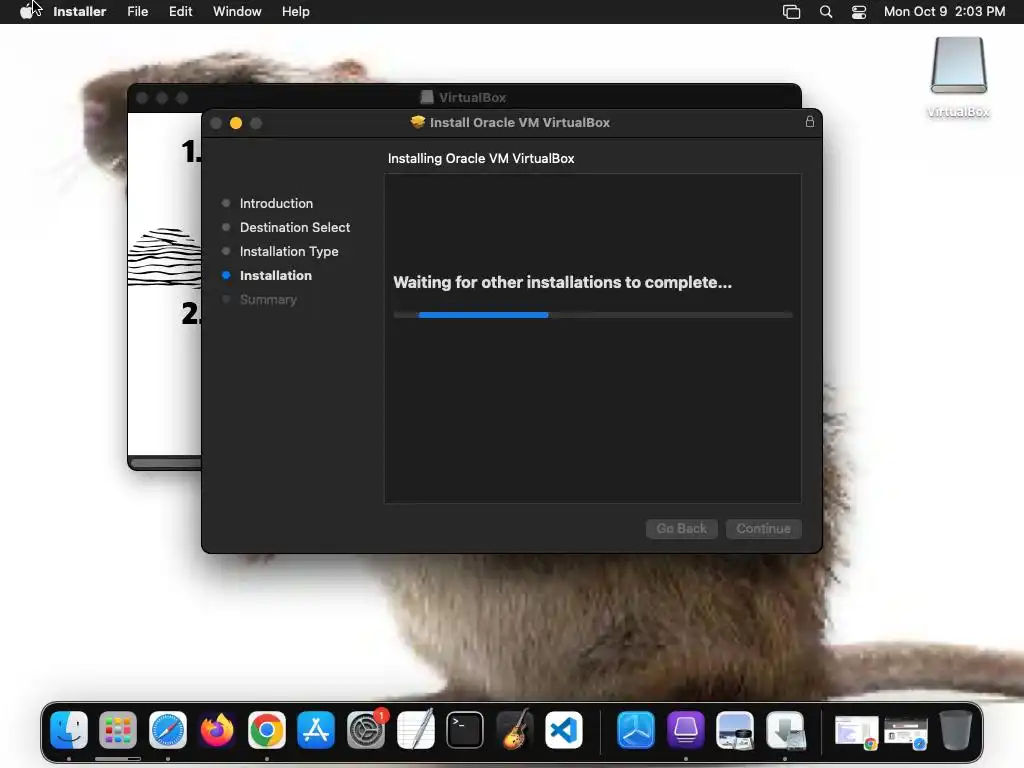The width and height of the screenshot is (1024, 768).
Task: Click the Waiting for other installations message
Action: (562, 282)
